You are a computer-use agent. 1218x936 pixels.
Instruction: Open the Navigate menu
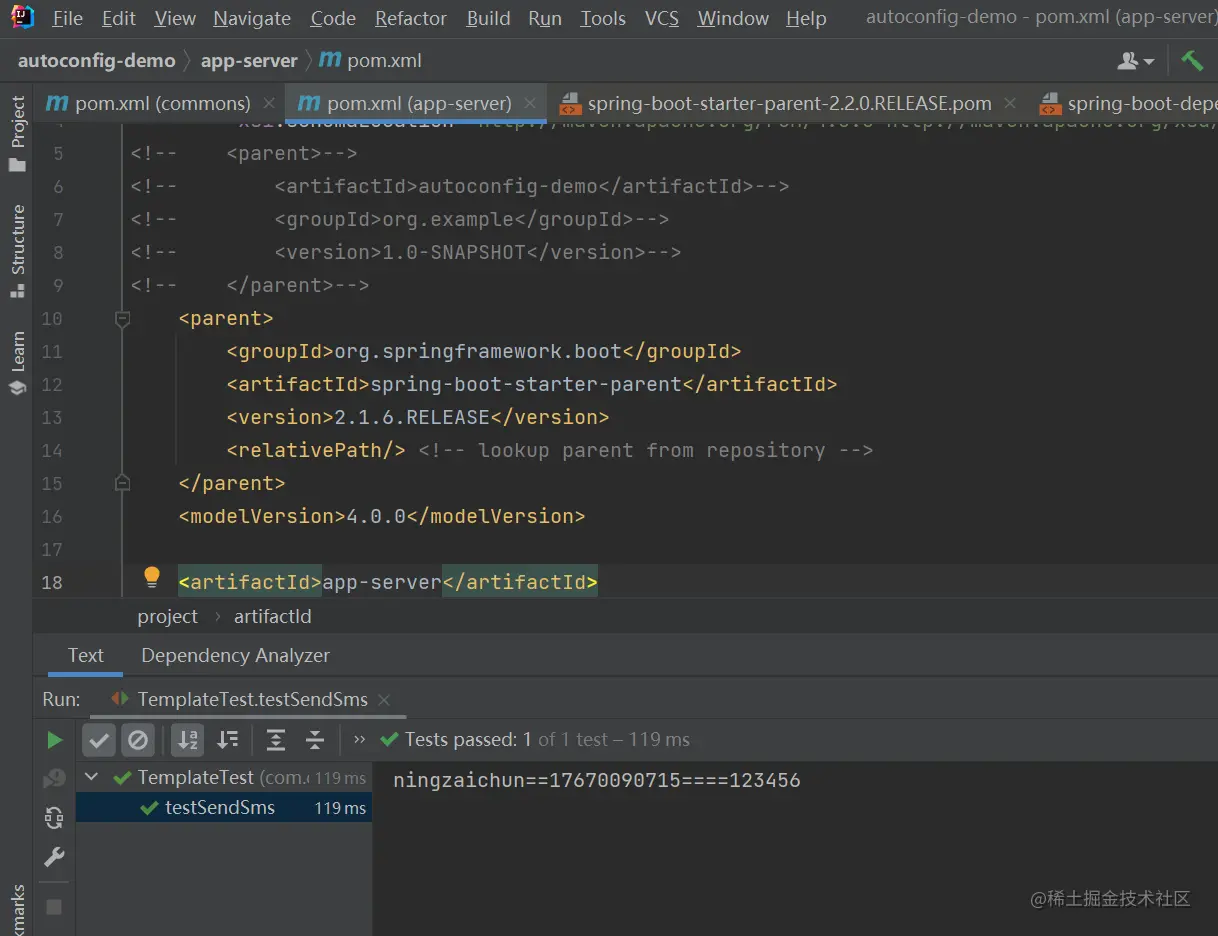coord(252,18)
